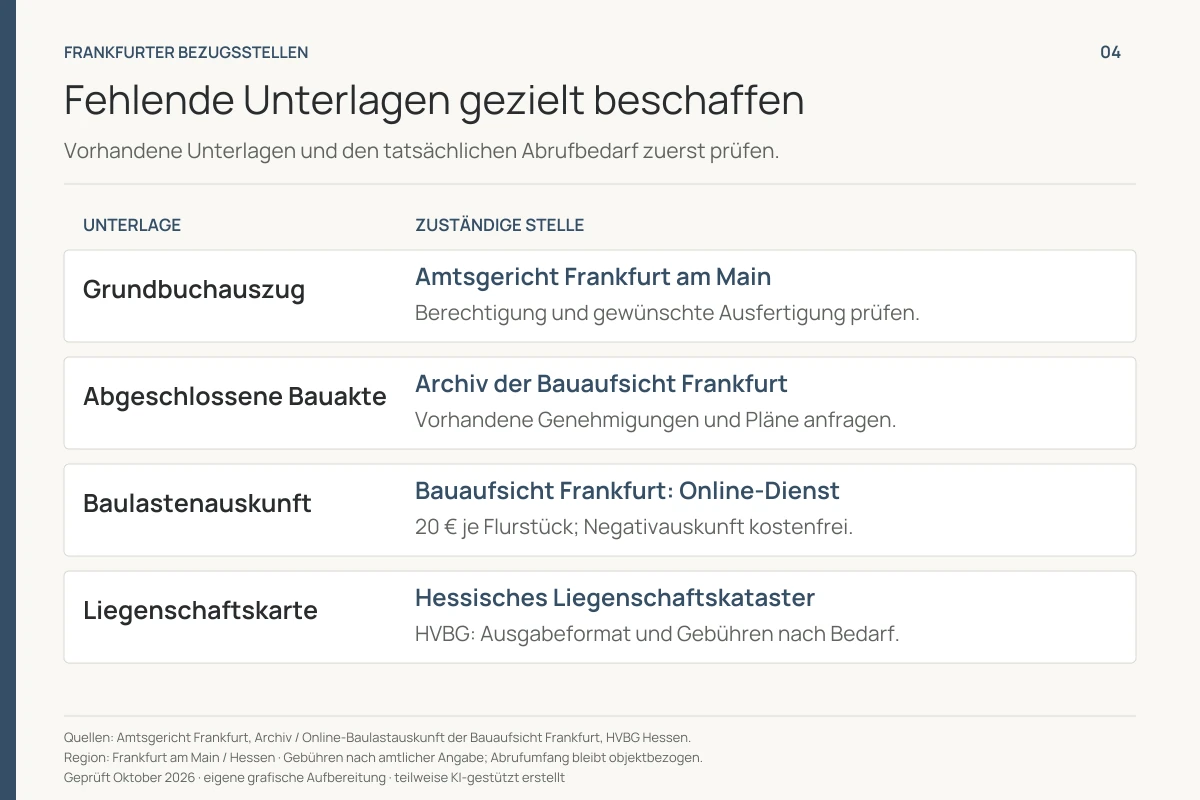Select the 'Grundbuchauszug' row label
Viewport: 1200px width, 800px height.
coord(194,290)
